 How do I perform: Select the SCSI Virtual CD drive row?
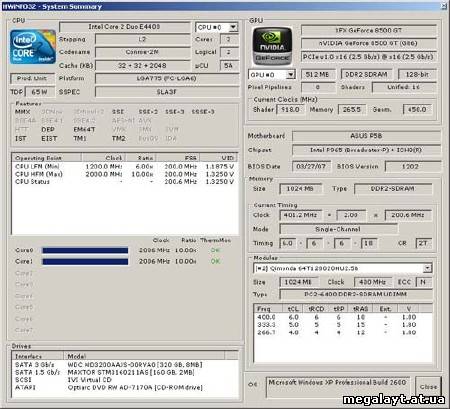(125, 380)
